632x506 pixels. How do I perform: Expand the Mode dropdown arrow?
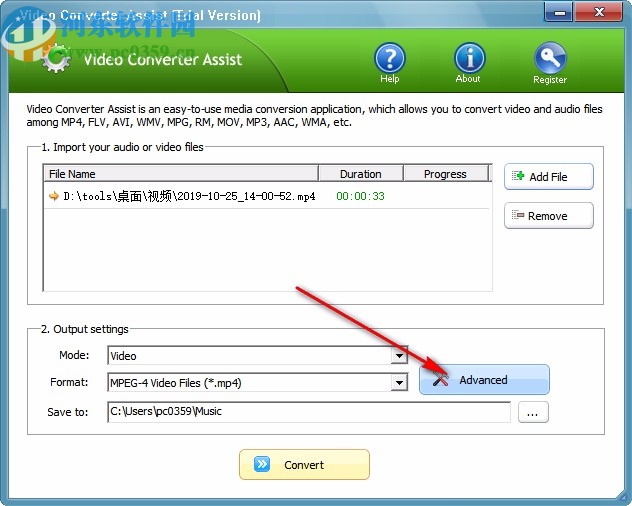coord(399,356)
